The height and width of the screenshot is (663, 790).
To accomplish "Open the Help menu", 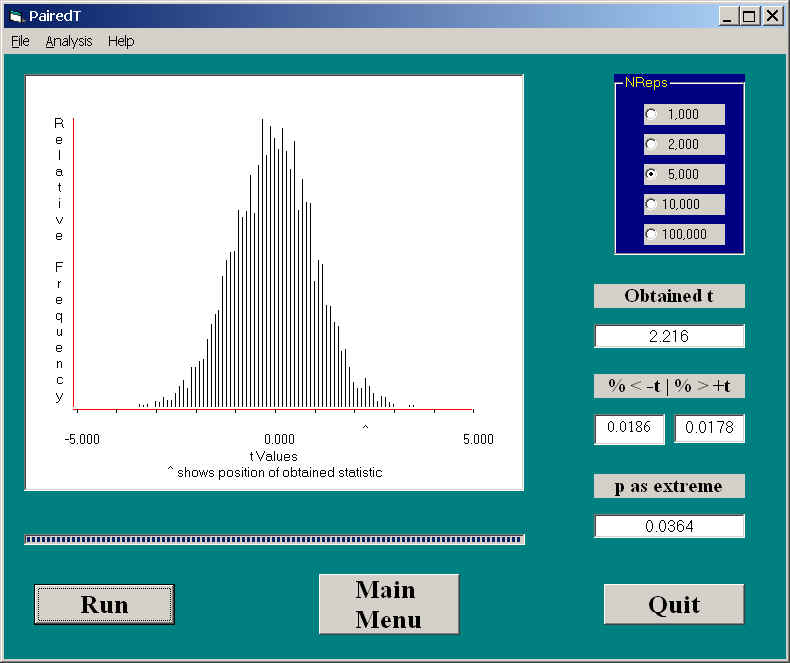I will click(121, 41).
